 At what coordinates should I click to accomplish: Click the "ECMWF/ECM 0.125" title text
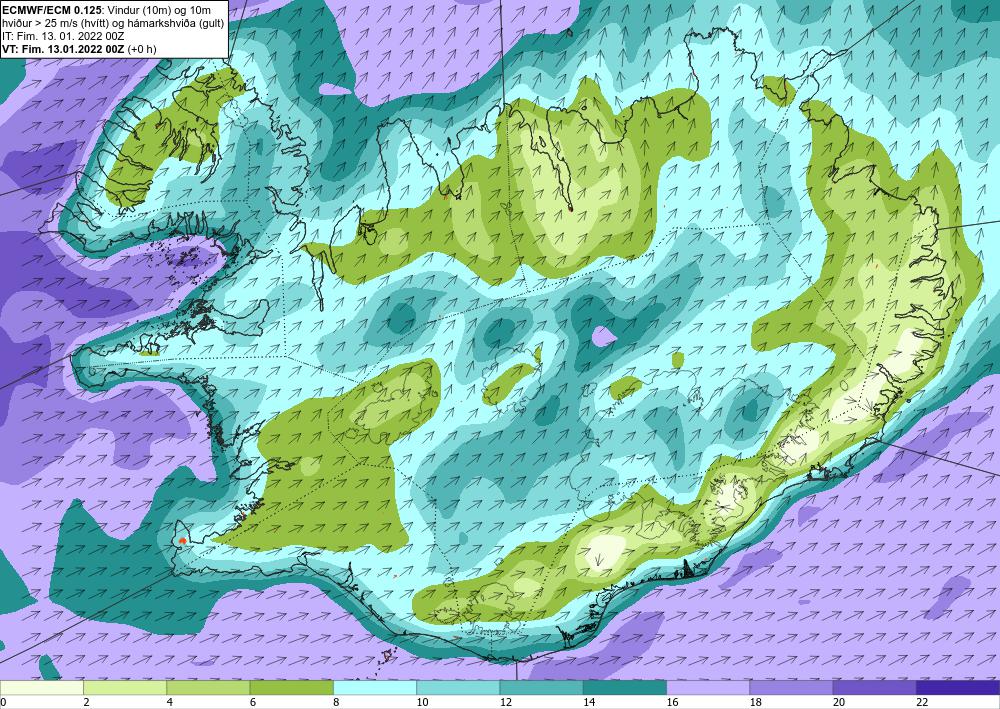(x=50, y=10)
